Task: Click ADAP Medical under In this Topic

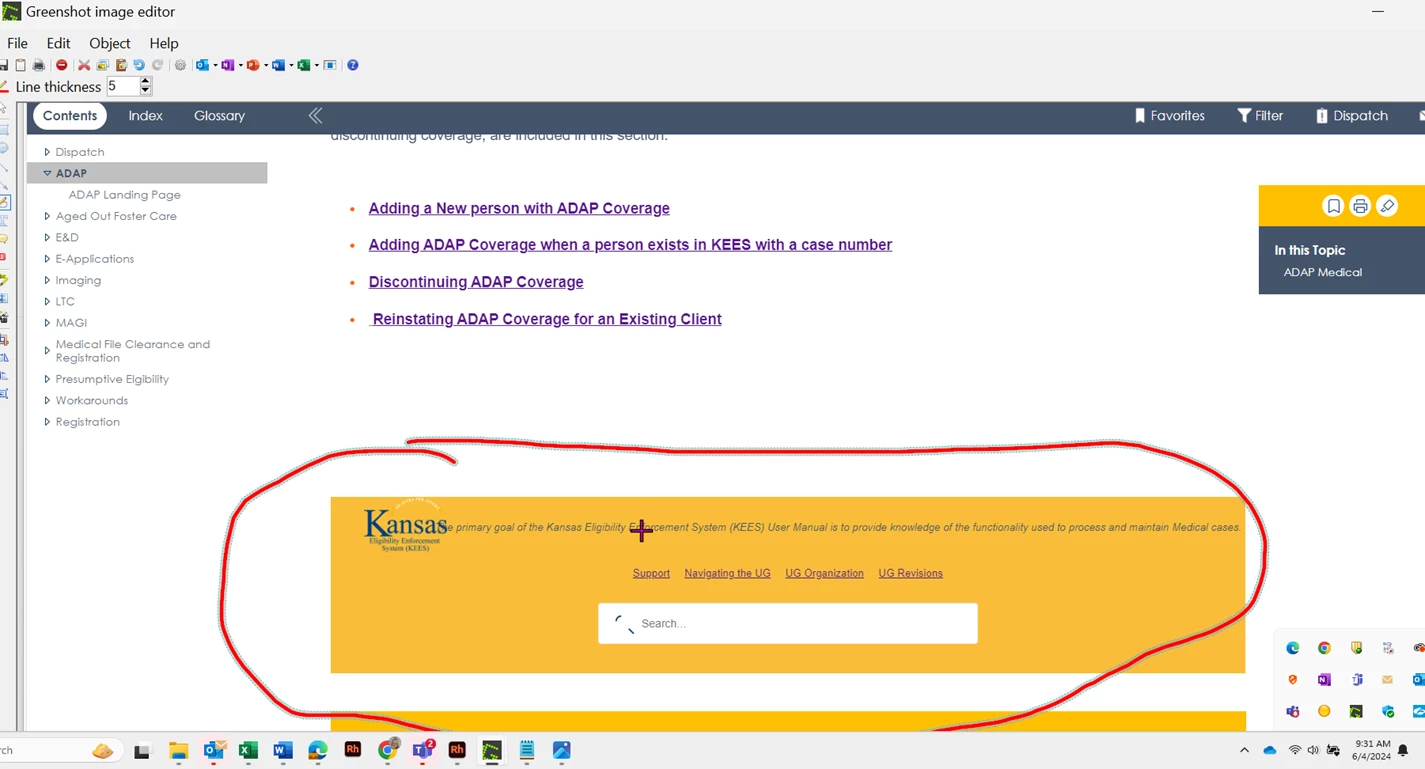Action: tap(1322, 272)
